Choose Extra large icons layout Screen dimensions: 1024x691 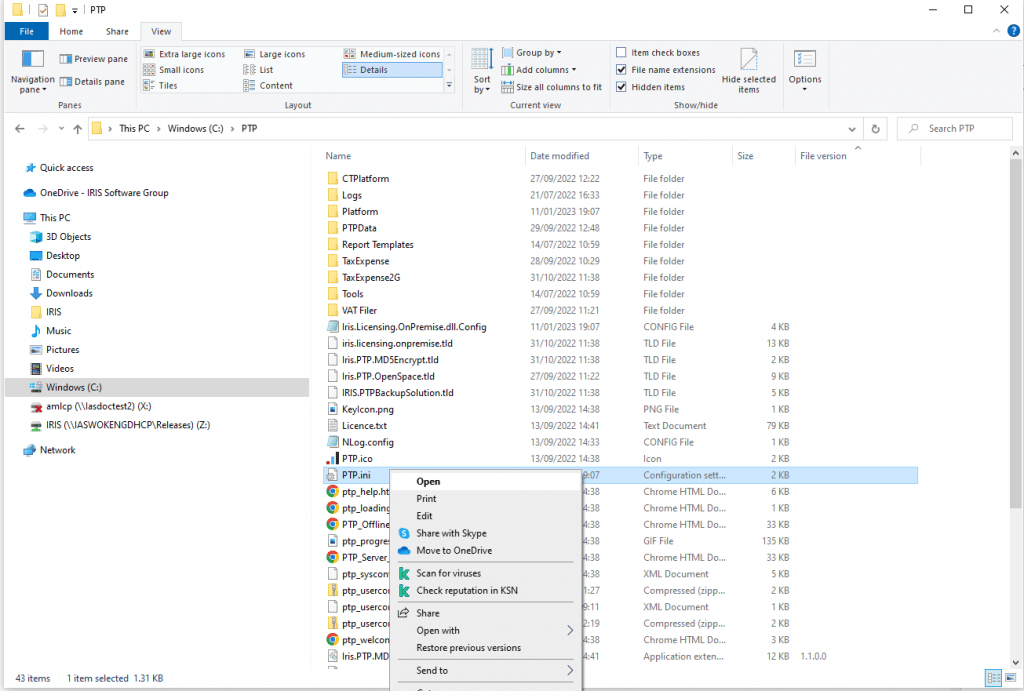point(192,54)
